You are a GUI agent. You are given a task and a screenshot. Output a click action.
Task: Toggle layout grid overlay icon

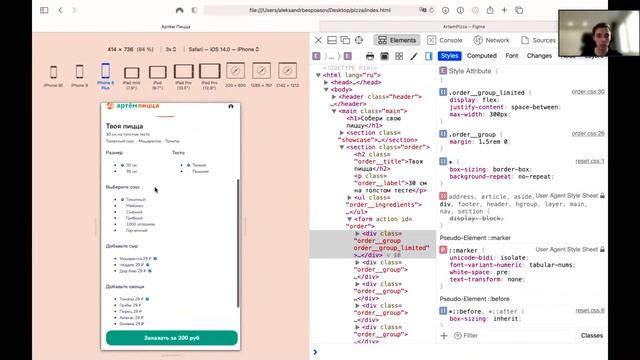point(399,56)
